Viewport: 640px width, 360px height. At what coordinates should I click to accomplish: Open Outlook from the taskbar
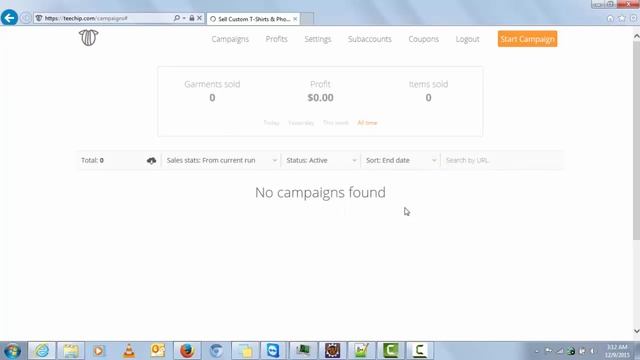158,351
